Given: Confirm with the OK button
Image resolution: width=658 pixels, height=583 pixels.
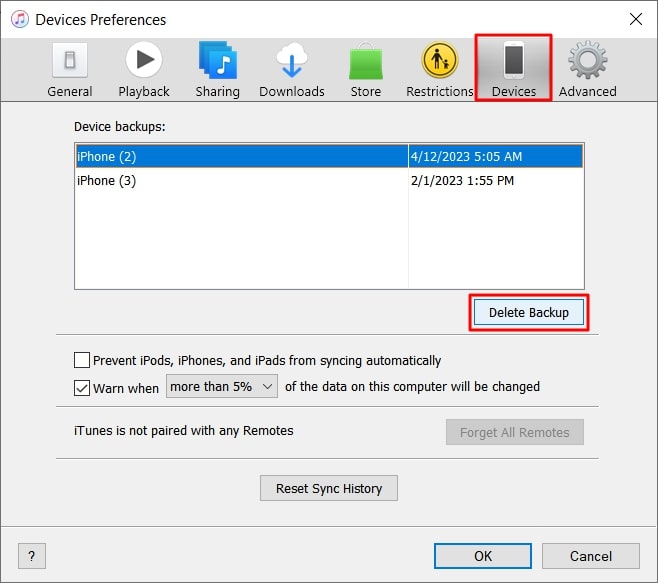Looking at the screenshot, I should coord(483,556).
